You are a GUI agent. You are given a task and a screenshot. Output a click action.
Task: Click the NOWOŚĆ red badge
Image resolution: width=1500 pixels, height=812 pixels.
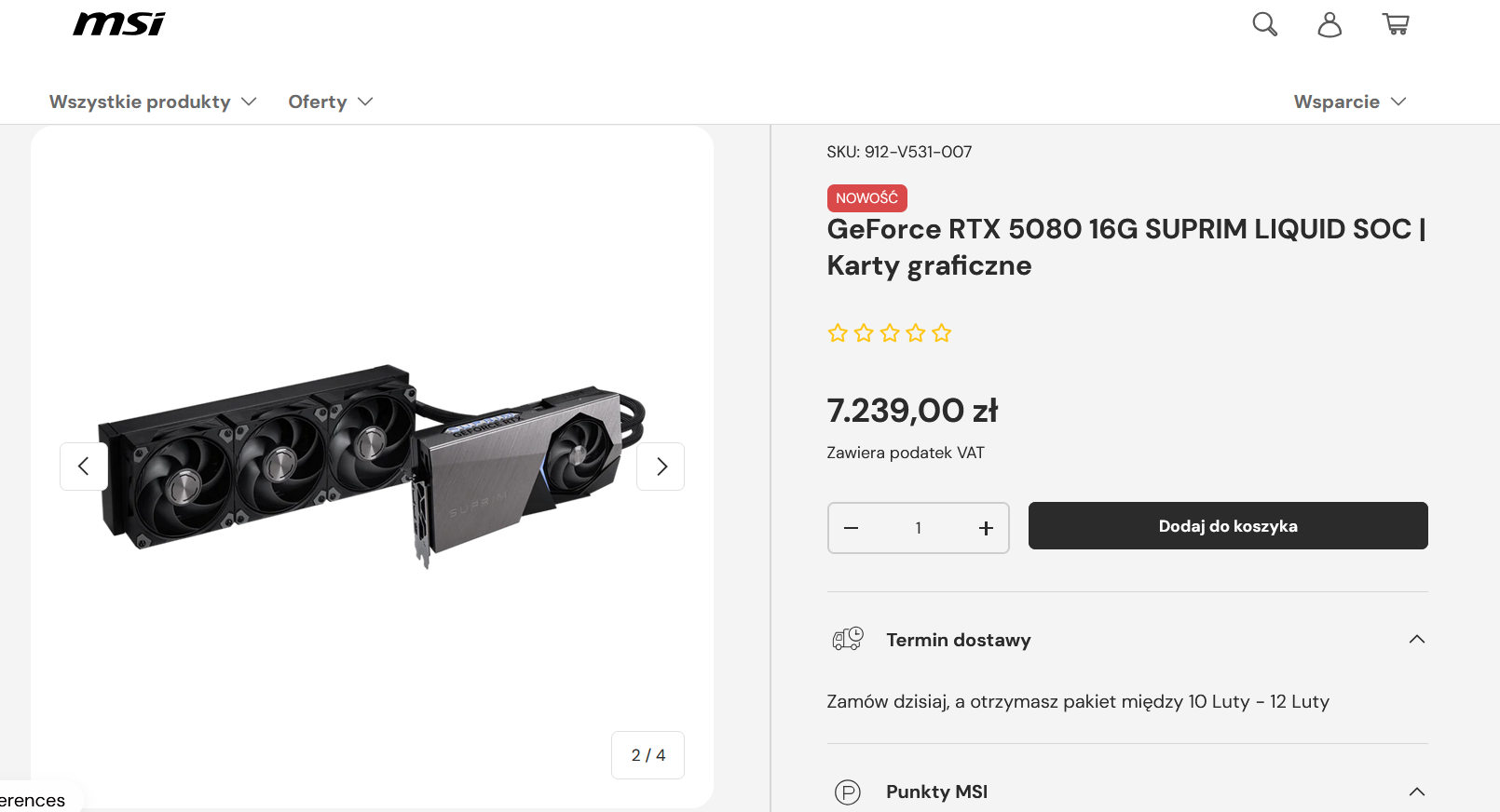tap(866, 198)
